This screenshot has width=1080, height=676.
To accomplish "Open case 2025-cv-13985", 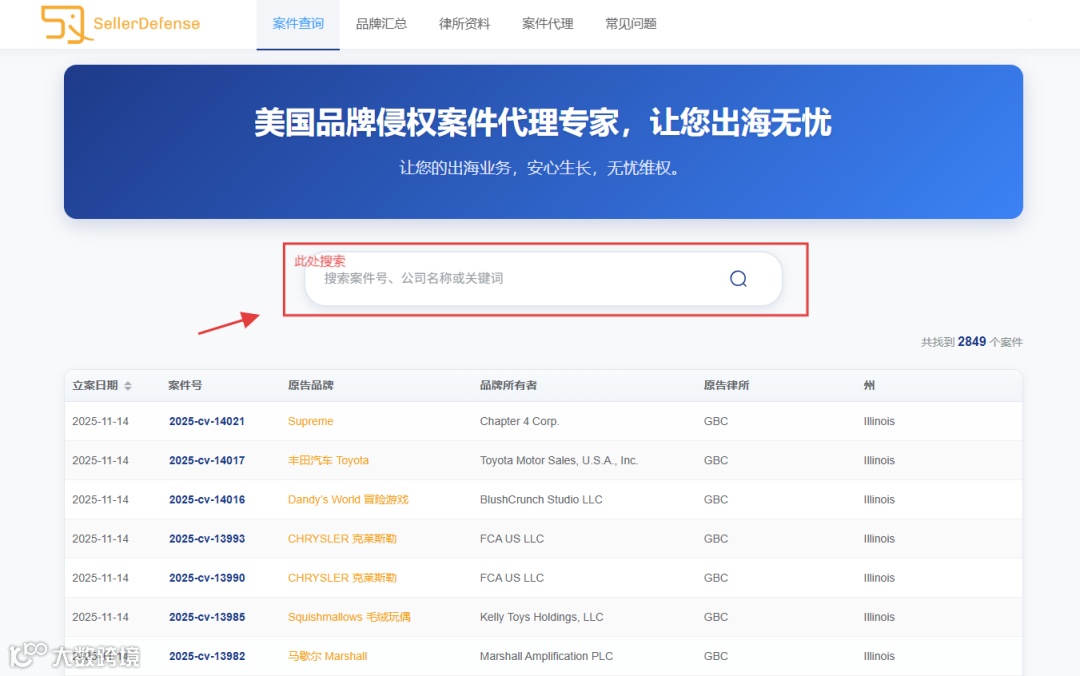I will coord(207,617).
